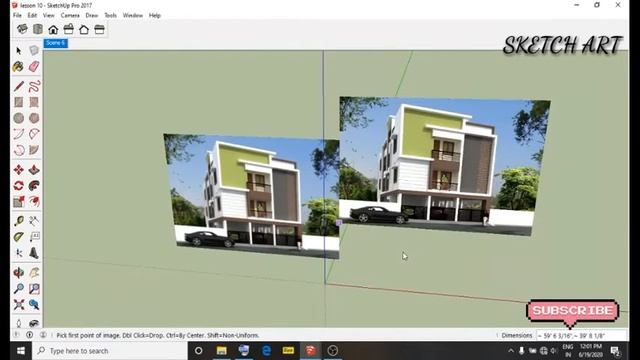This screenshot has height=360, width=640.
Task: Pick the Circle tool
Action: 18,118
